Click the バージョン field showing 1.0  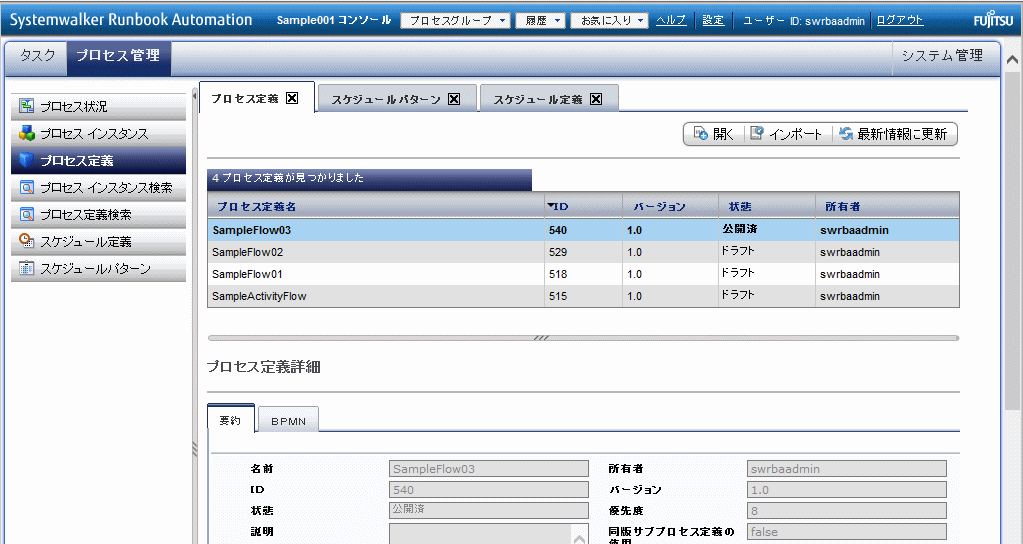tap(847, 490)
